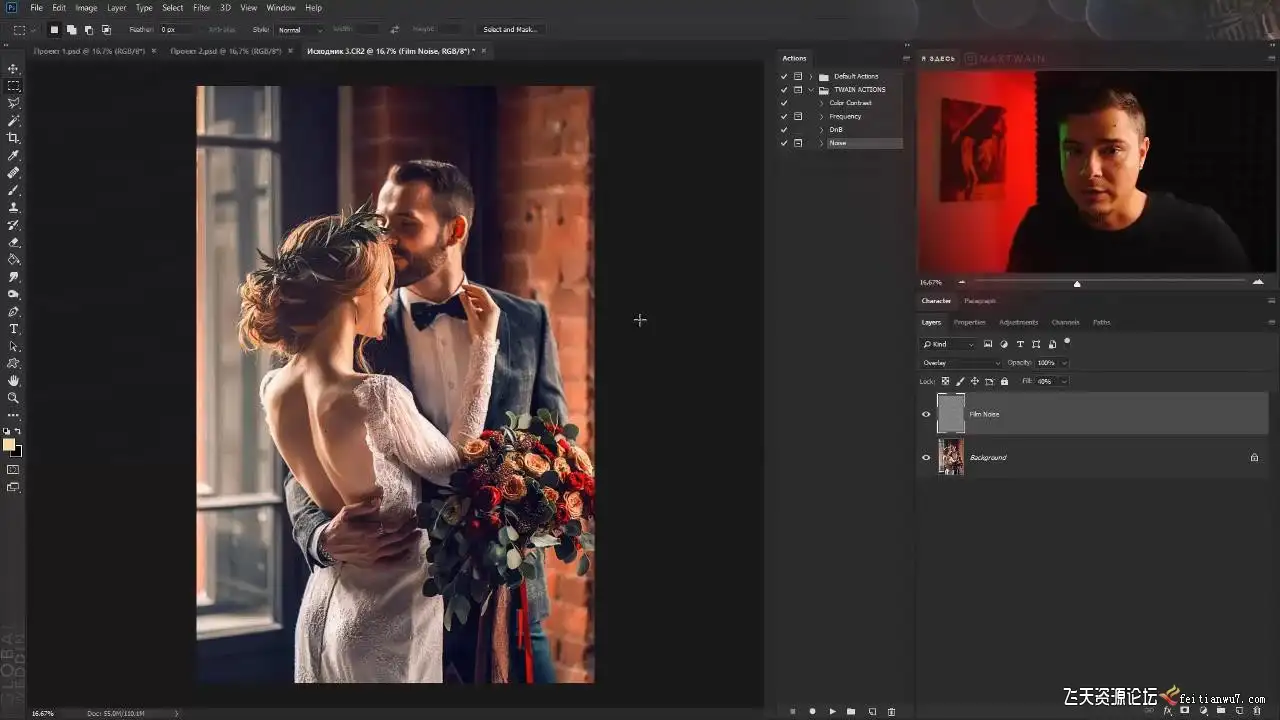Hide the Film Noise layer
Image resolution: width=1280 pixels, height=720 pixels.
coord(926,414)
